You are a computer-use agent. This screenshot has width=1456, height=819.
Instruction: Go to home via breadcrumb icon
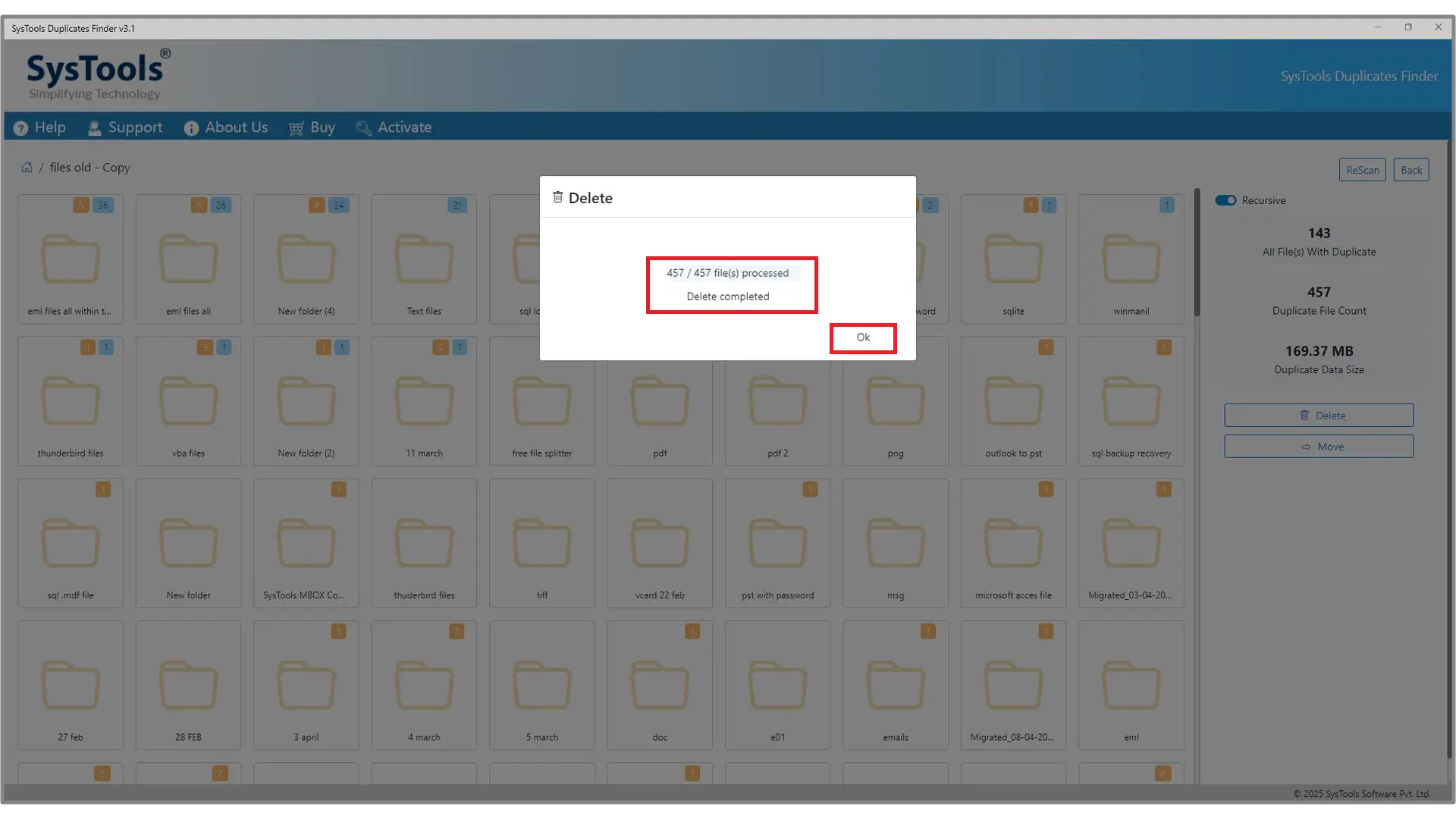click(27, 167)
